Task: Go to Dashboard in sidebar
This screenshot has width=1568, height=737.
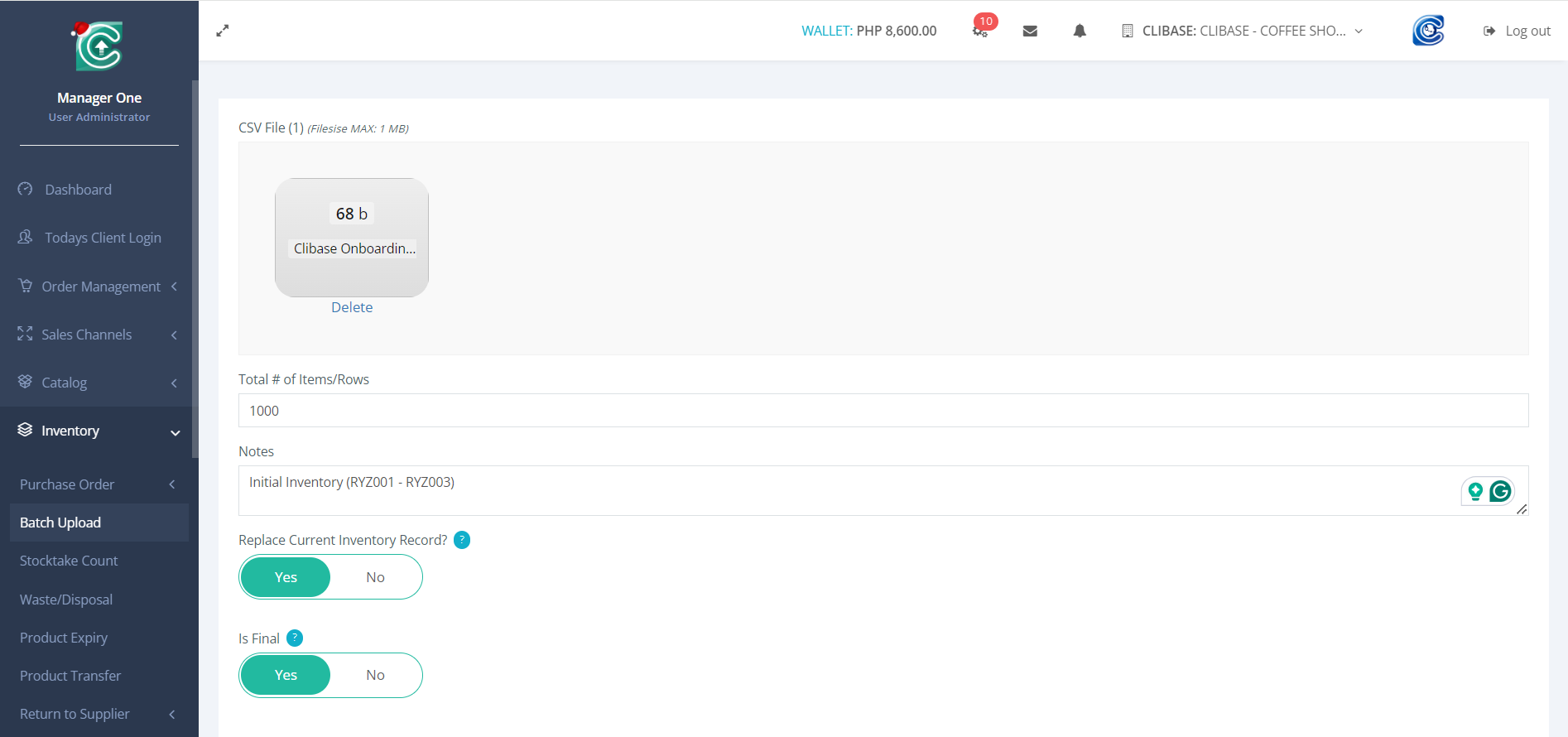Action: (78, 190)
